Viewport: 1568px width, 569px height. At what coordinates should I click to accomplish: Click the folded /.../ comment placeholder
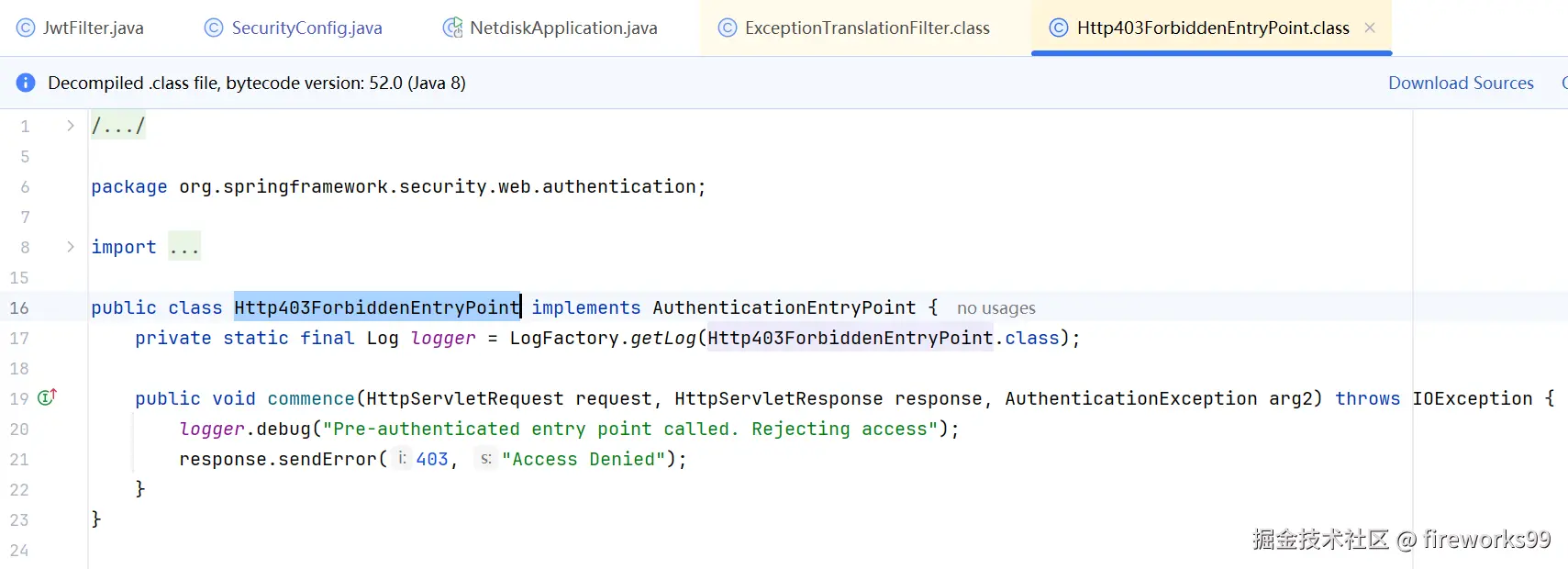[118, 126]
